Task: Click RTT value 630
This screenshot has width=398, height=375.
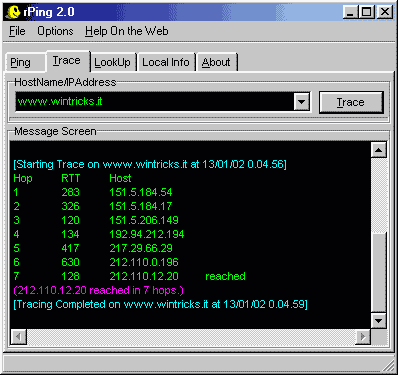Action: (x=70, y=262)
